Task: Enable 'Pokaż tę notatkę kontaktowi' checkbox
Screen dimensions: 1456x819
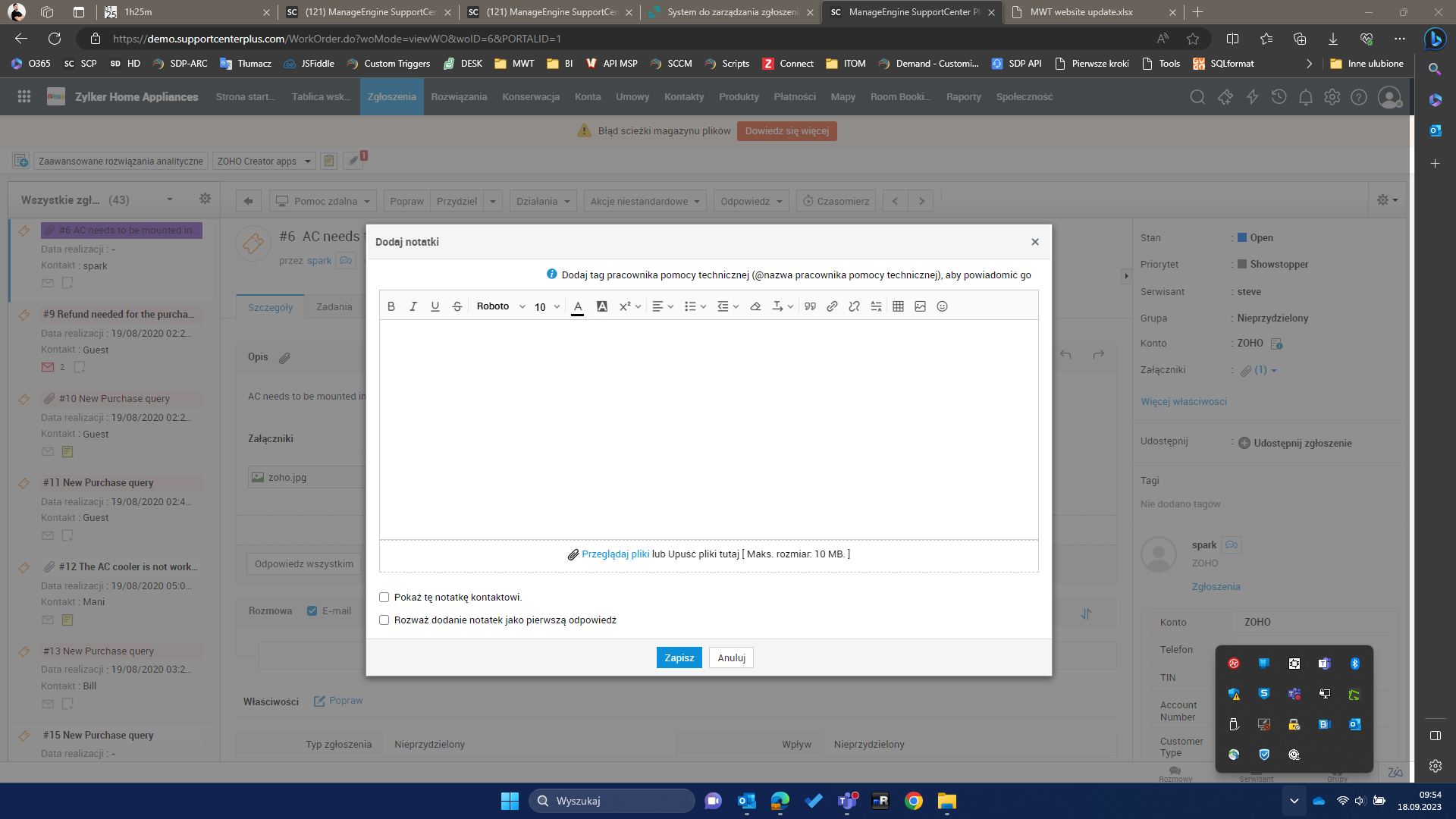Action: (x=384, y=598)
